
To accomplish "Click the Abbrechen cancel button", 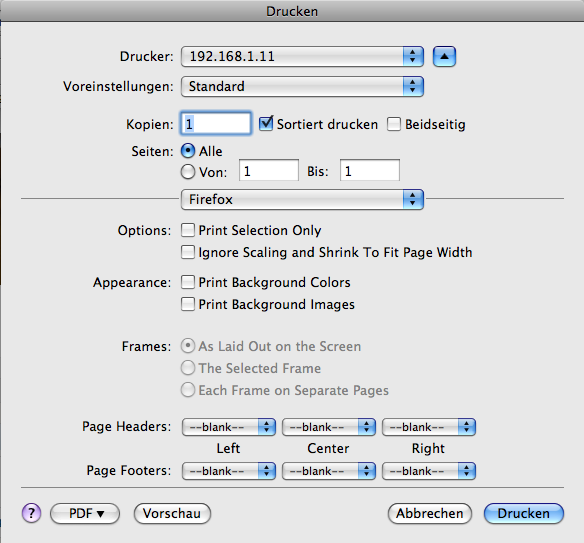I will point(429,514).
